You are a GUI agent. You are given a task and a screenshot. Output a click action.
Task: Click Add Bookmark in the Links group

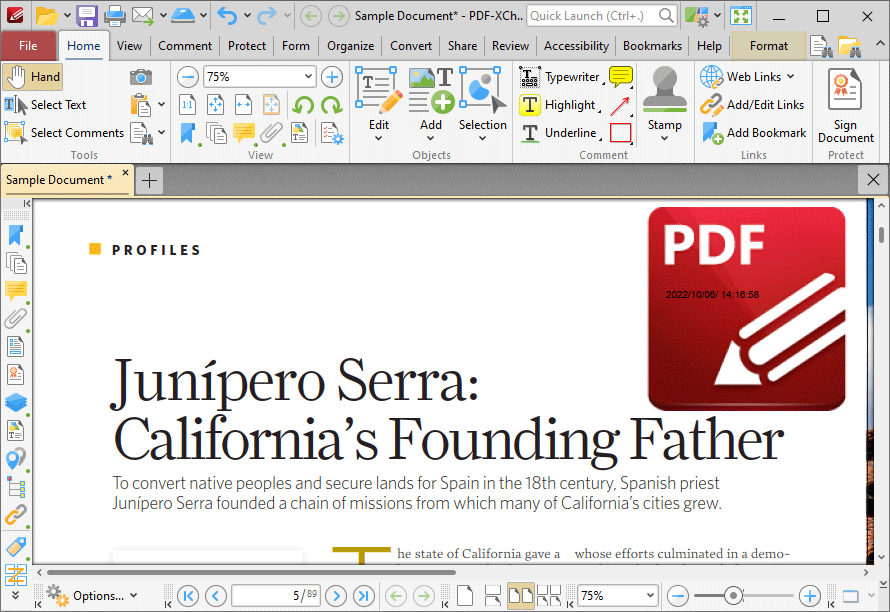click(x=753, y=133)
